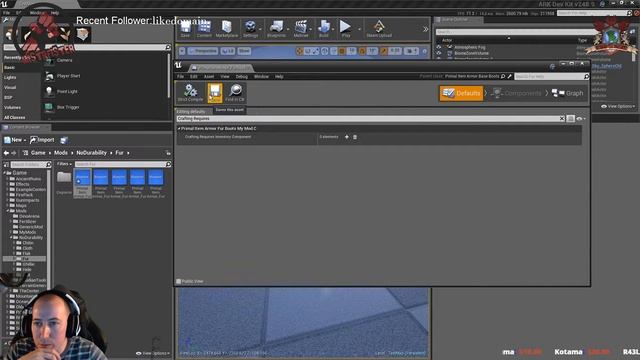Toggle the property matrix grid button
The height and width of the screenshot is (360, 640).
(x=571, y=118)
